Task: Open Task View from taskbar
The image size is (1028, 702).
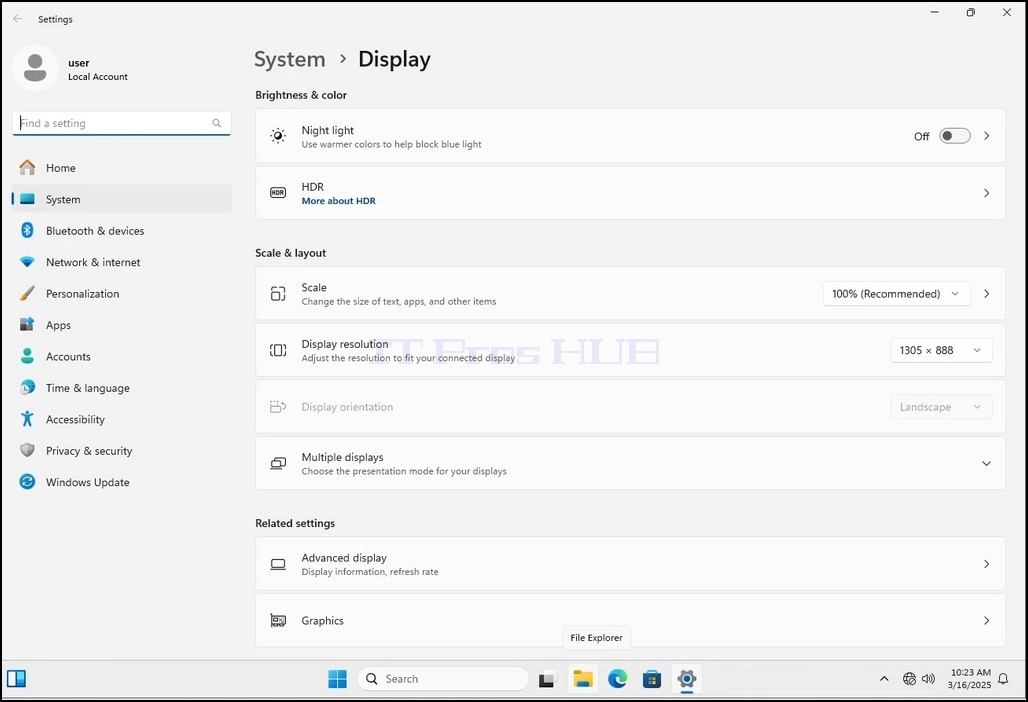Action: 547,680
